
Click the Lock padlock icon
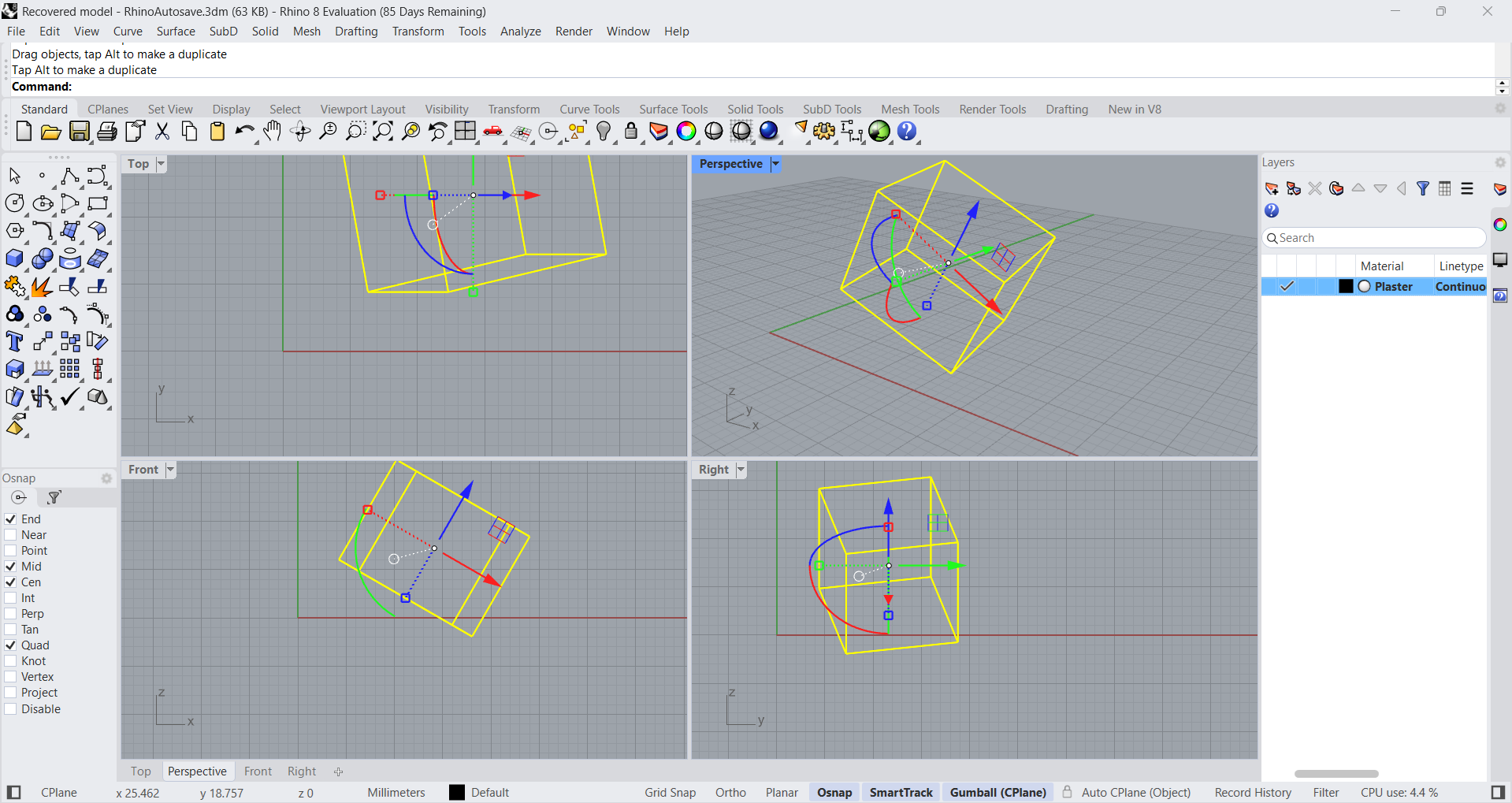tap(631, 132)
